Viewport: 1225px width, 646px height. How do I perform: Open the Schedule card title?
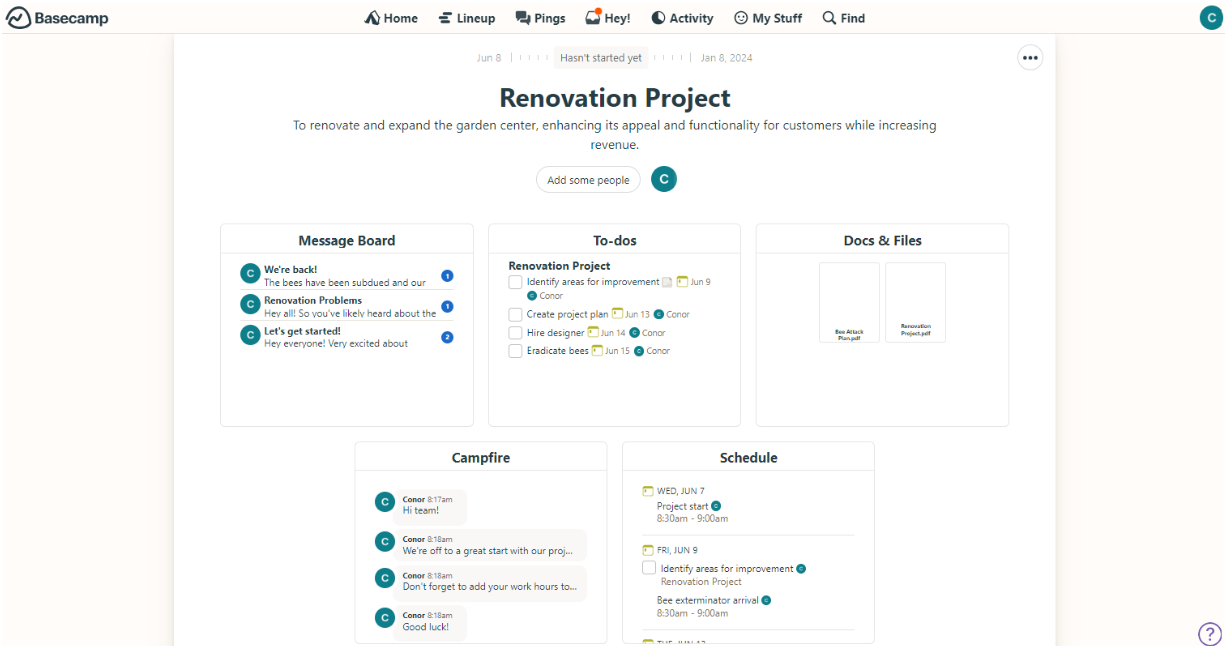coord(749,457)
